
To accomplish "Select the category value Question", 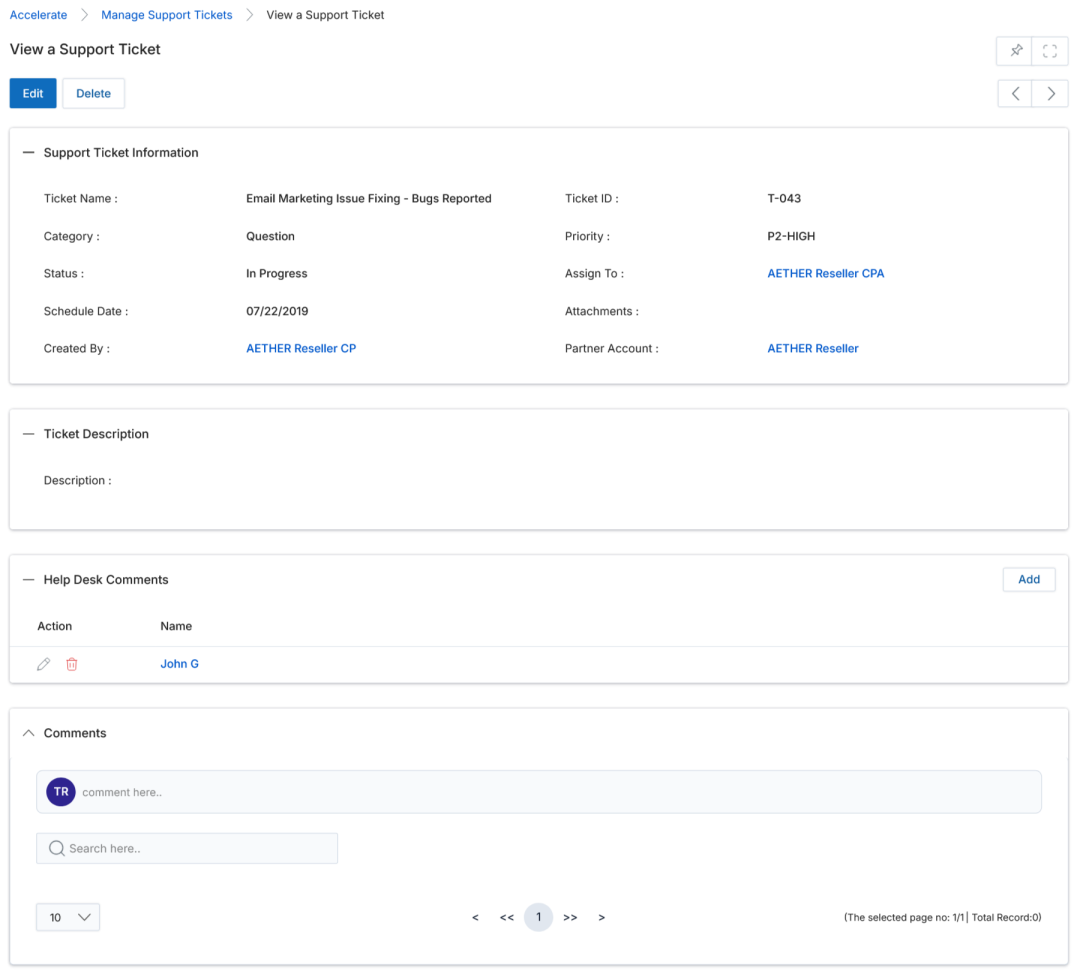I will [x=270, y=236].
